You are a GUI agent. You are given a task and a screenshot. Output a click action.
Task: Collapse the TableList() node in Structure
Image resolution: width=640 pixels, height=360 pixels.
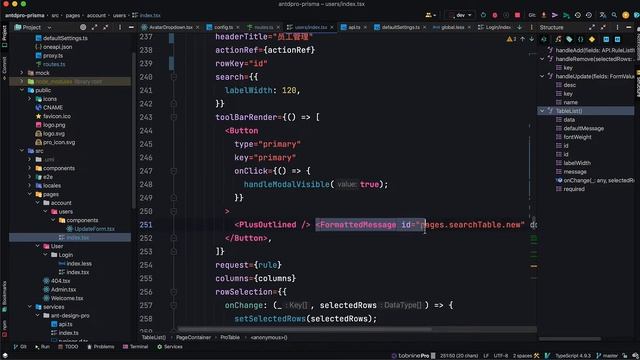click(542, 111)
